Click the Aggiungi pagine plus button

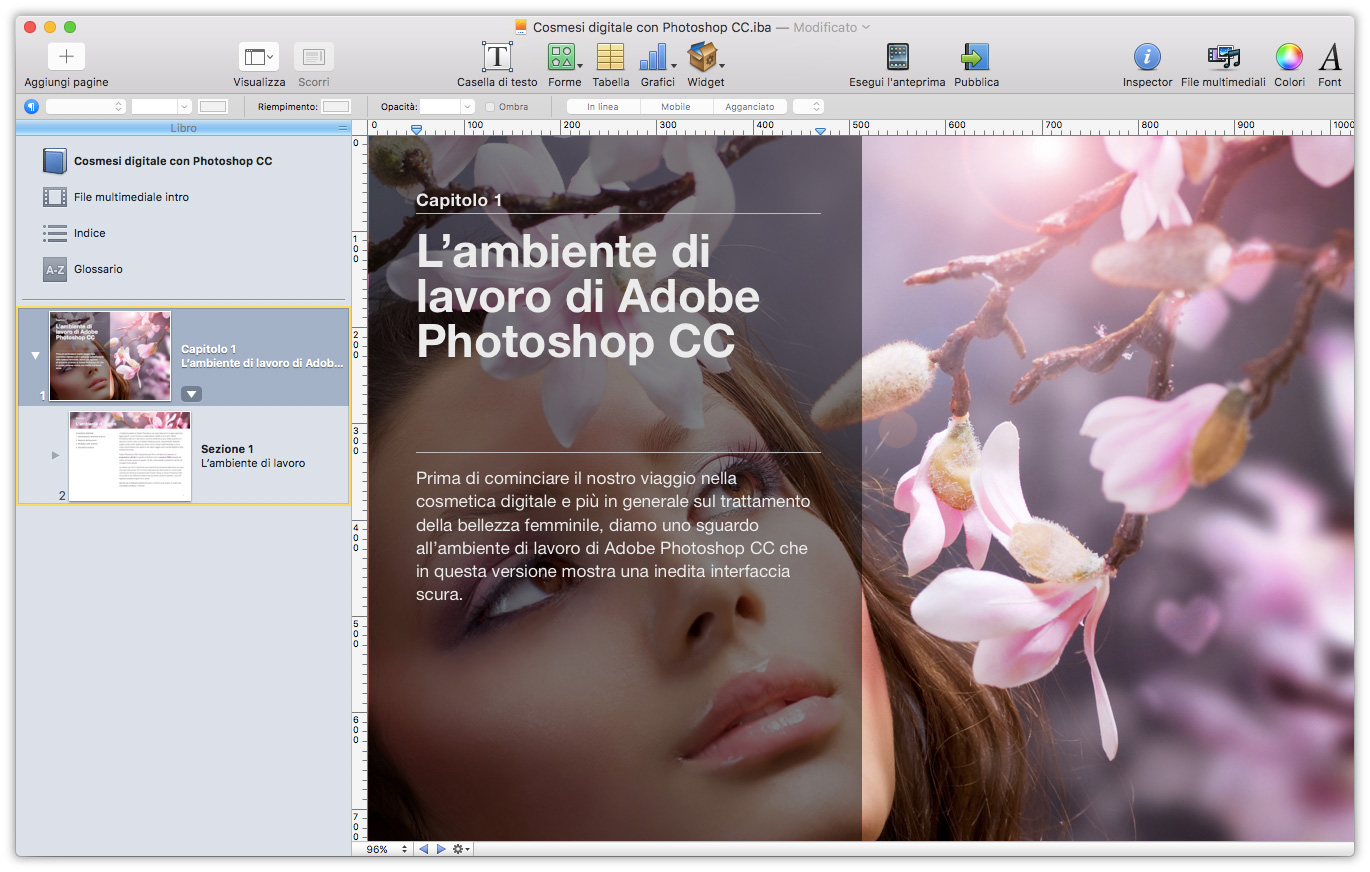click(x=66, y=57)
